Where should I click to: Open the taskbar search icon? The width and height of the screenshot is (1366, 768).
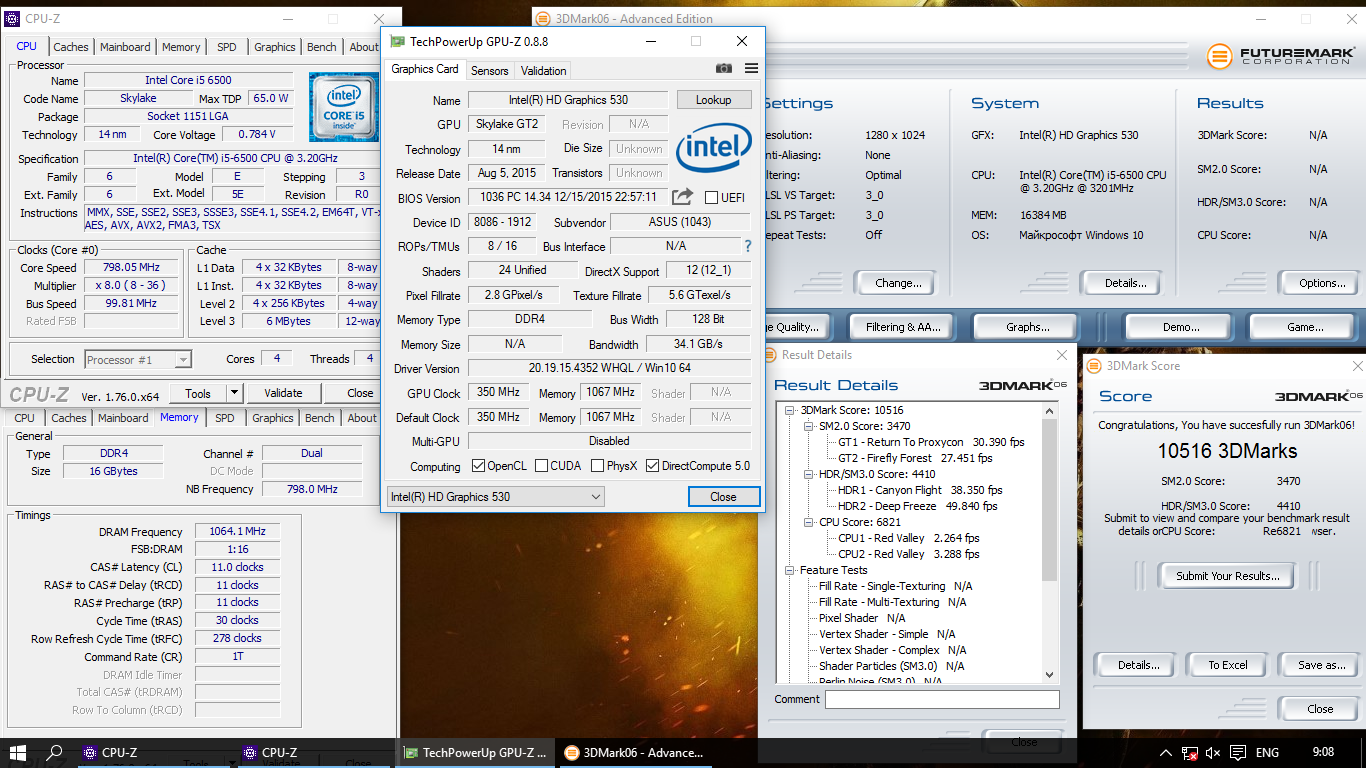(55, 752)
